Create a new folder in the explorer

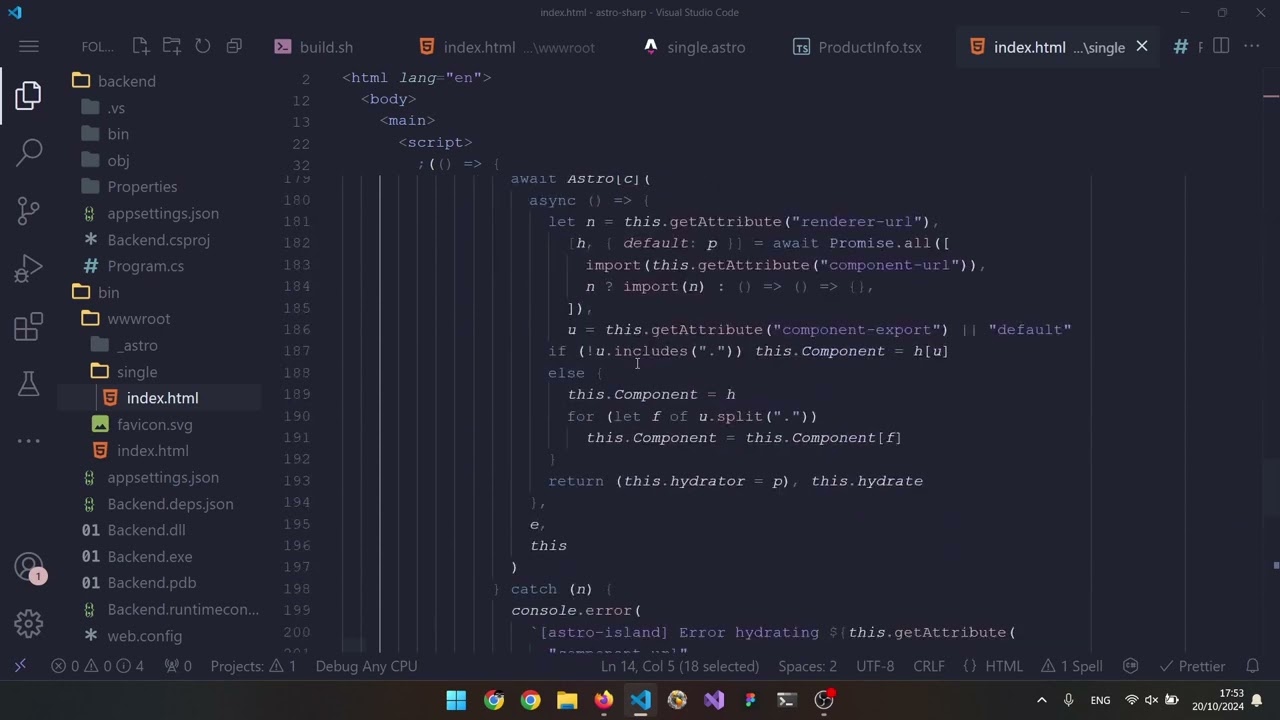pos(172,46)
